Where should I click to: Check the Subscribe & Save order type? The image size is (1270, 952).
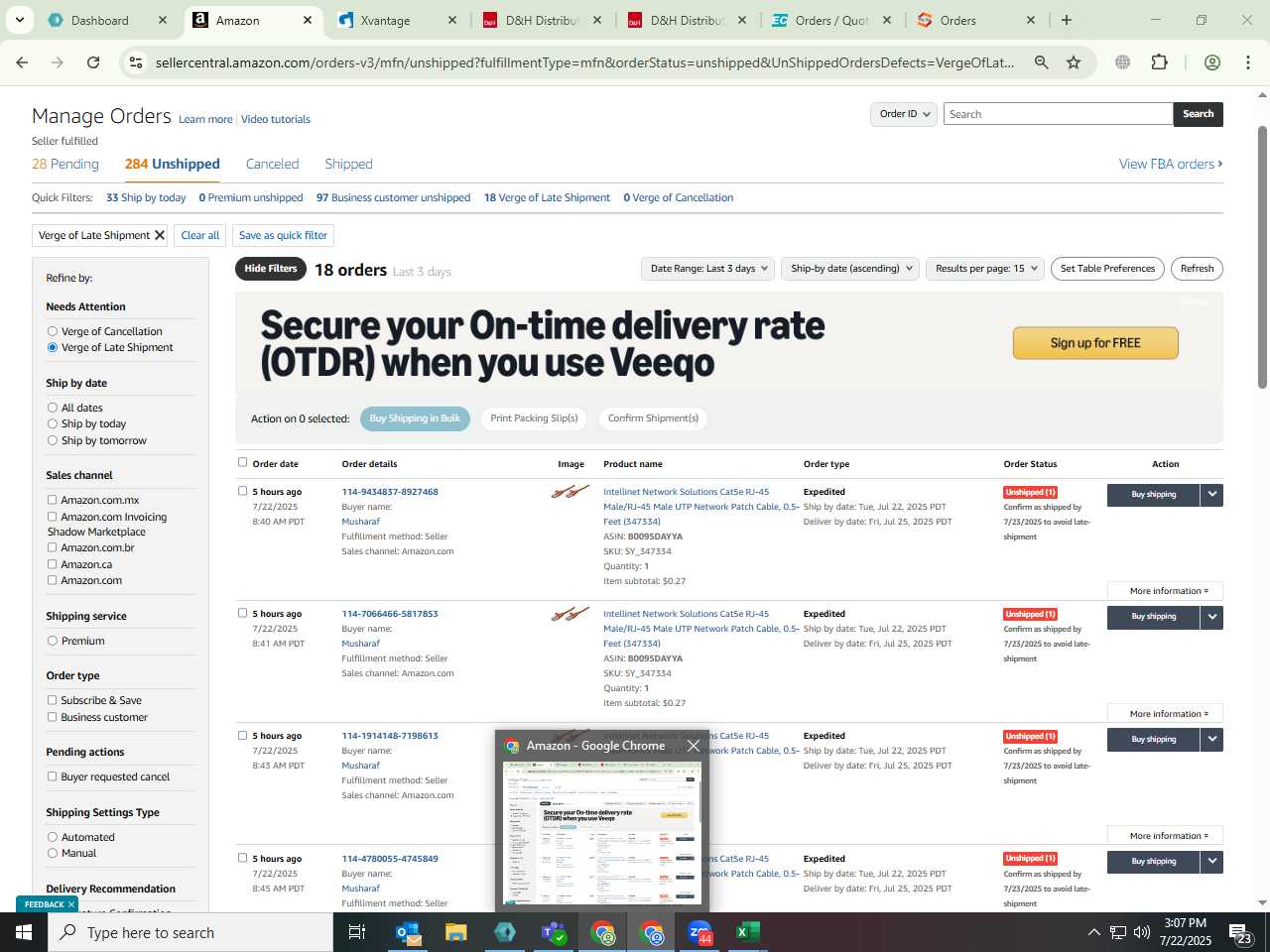click(53, 700)
